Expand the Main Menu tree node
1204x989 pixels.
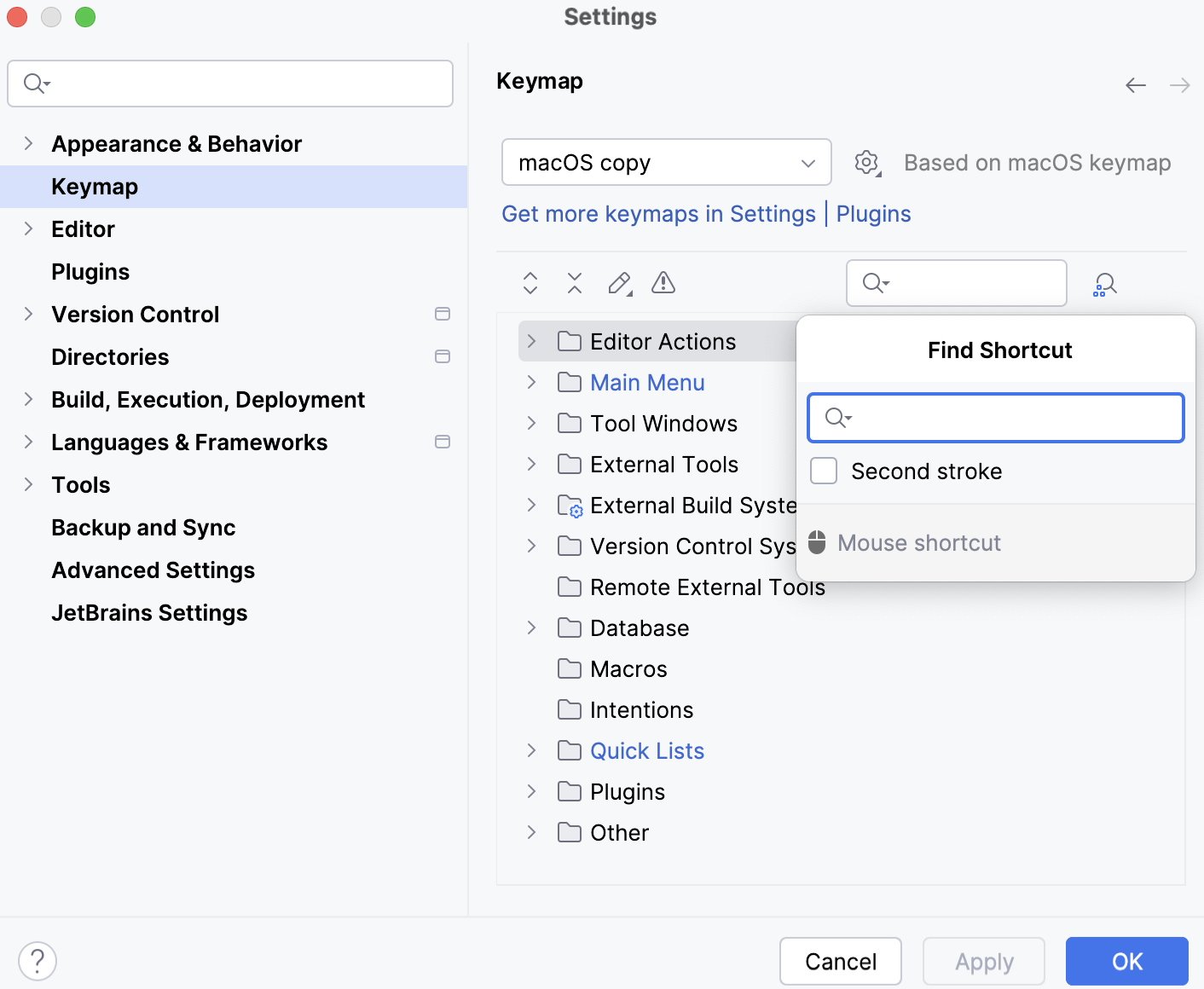530,382
